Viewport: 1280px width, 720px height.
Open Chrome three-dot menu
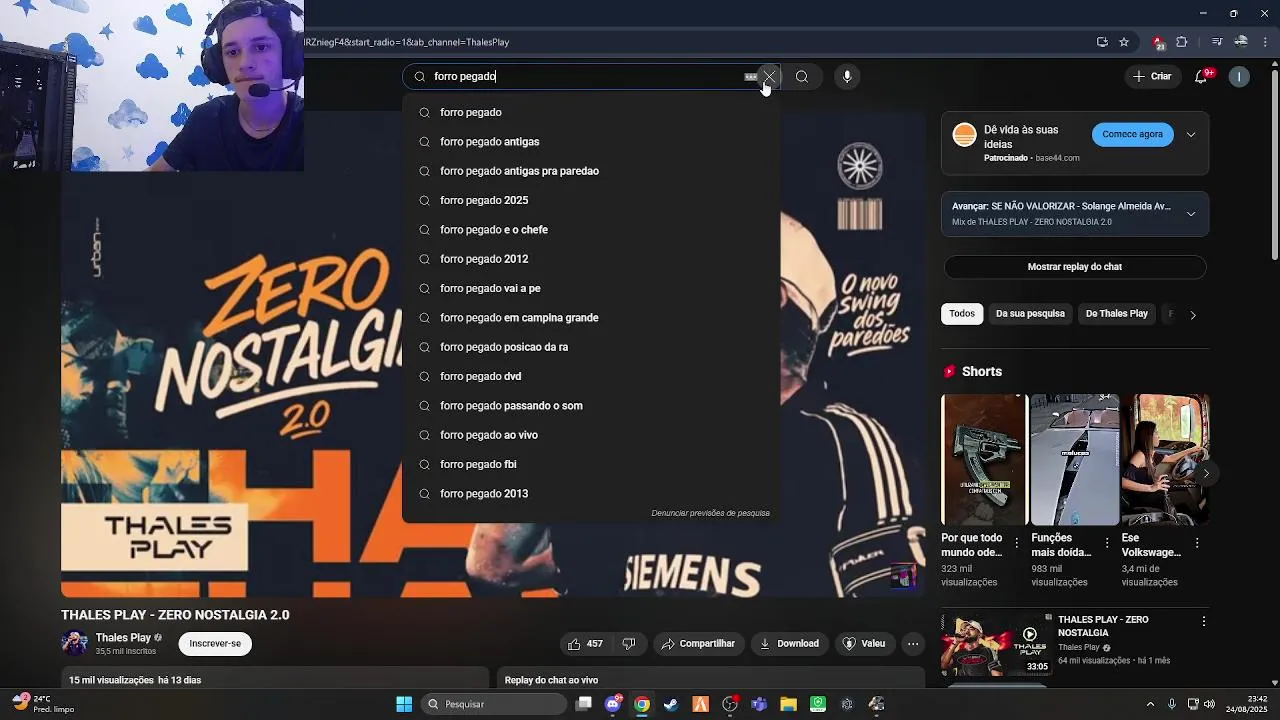click(1266, 42)
